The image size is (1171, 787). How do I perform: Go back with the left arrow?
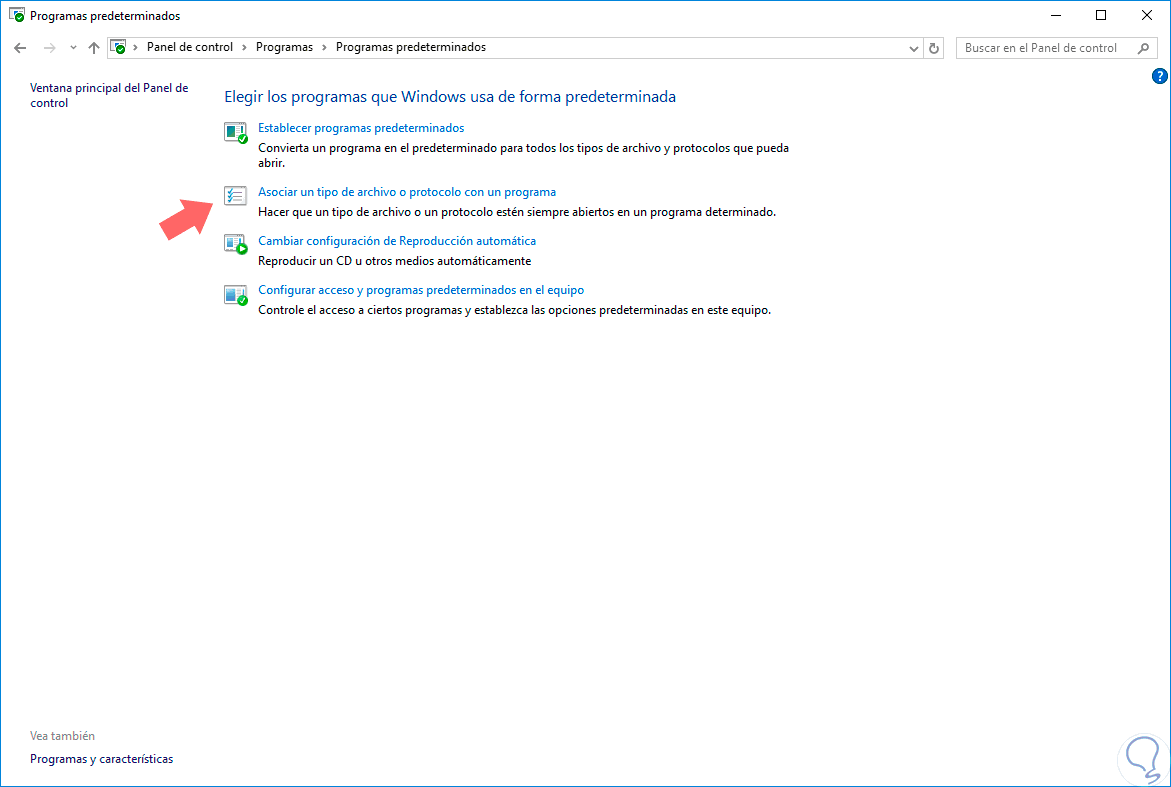20,48
